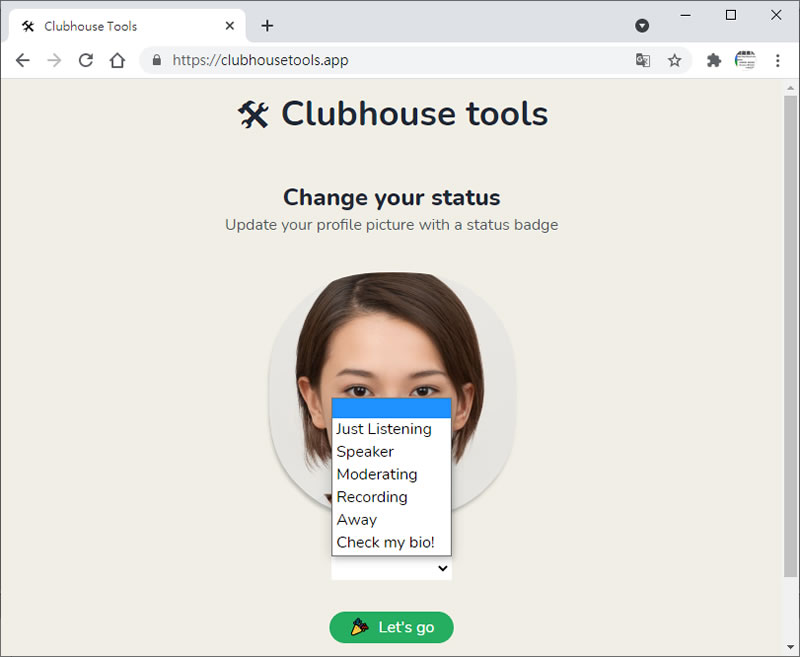Choose the 'Check my bio!' option
The image size is (800, 657).
(x=385, y=542)
